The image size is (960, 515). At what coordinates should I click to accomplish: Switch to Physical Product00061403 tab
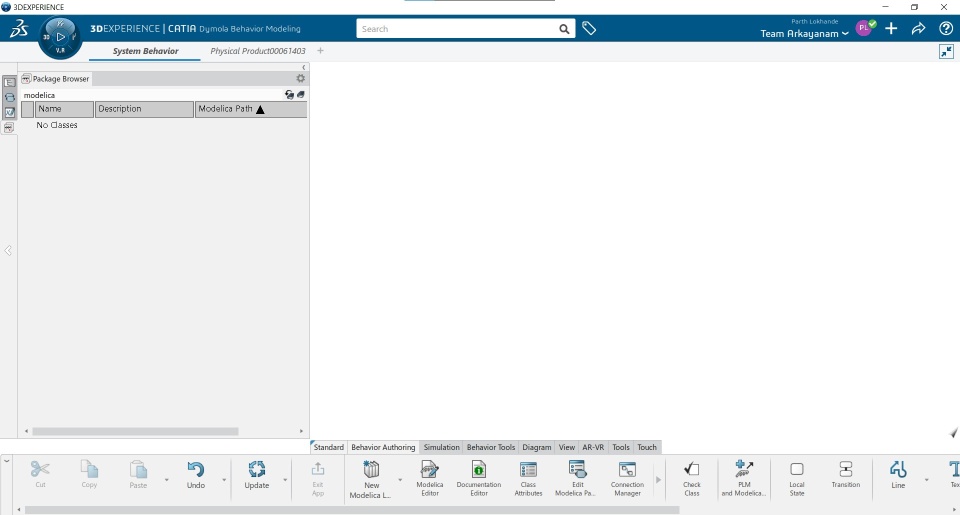coord(258,51)
